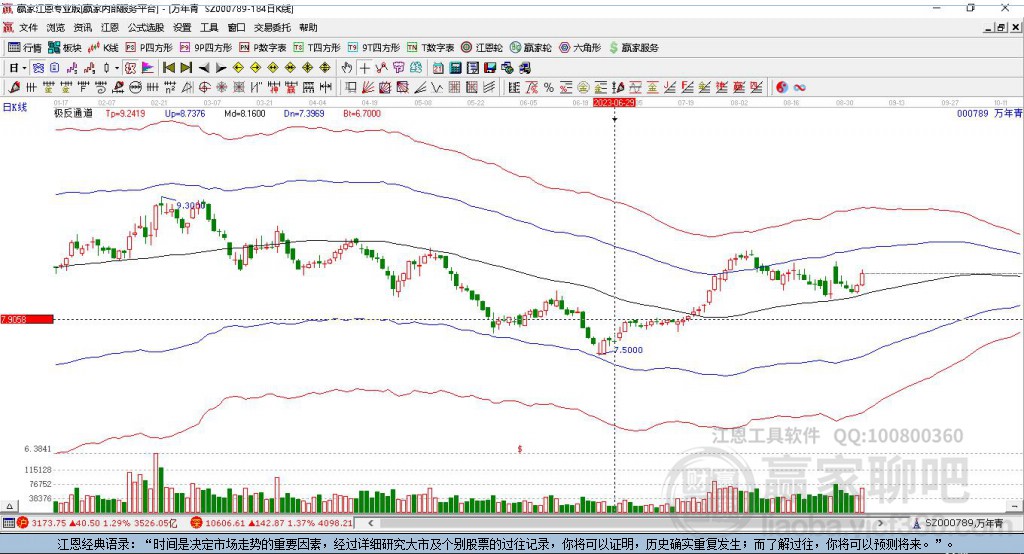Click the yin-yang icon
Screen dimensions: 1024x554
782,88
